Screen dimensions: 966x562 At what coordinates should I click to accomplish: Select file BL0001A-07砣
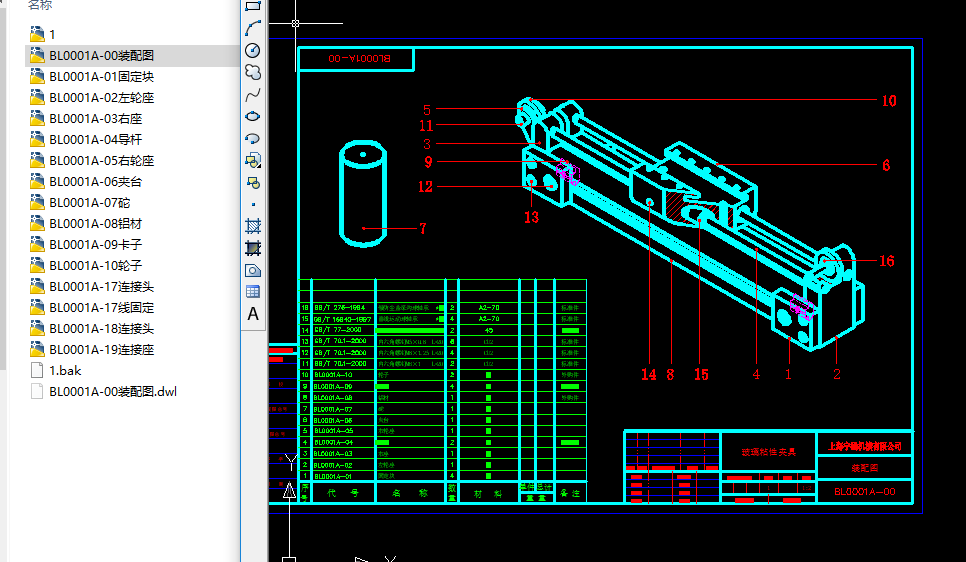tap(90, 202)
